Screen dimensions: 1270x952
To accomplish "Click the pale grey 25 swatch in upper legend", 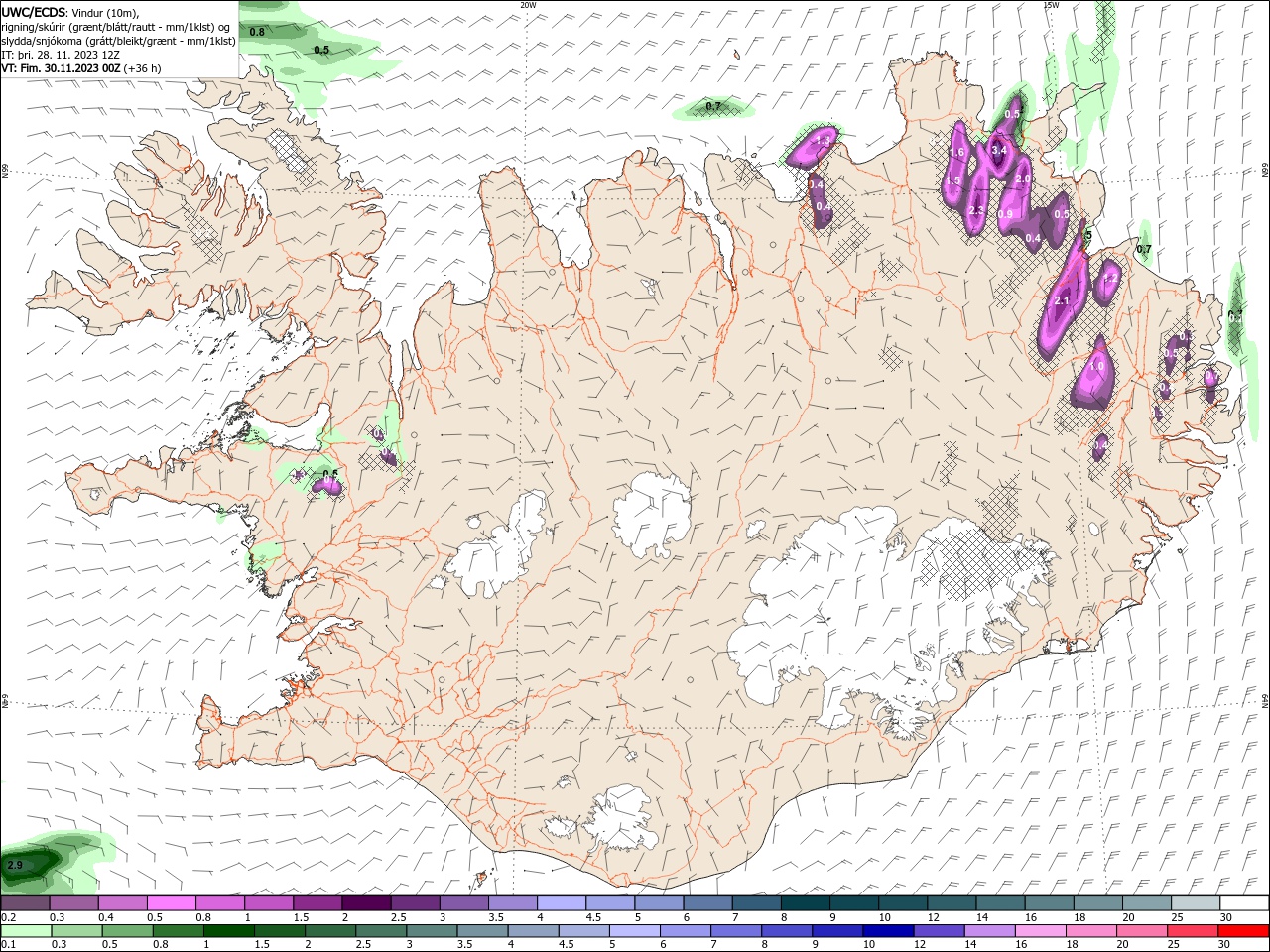I will 1196,903.
